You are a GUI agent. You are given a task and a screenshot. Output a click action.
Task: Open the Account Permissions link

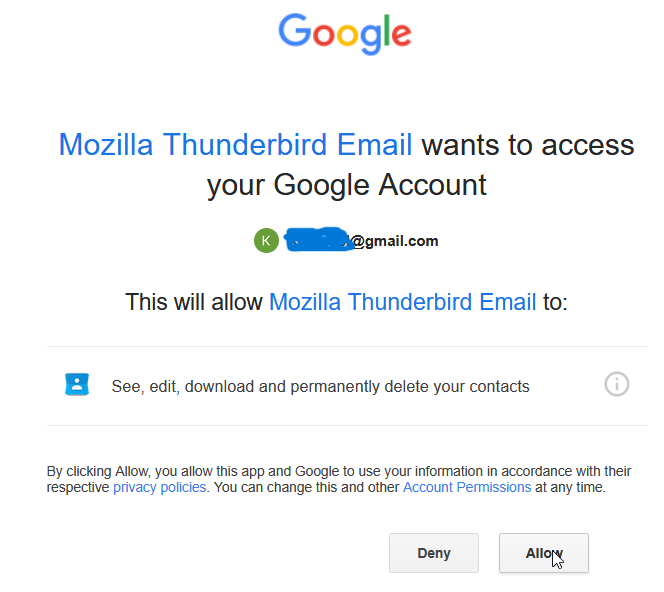466,487
